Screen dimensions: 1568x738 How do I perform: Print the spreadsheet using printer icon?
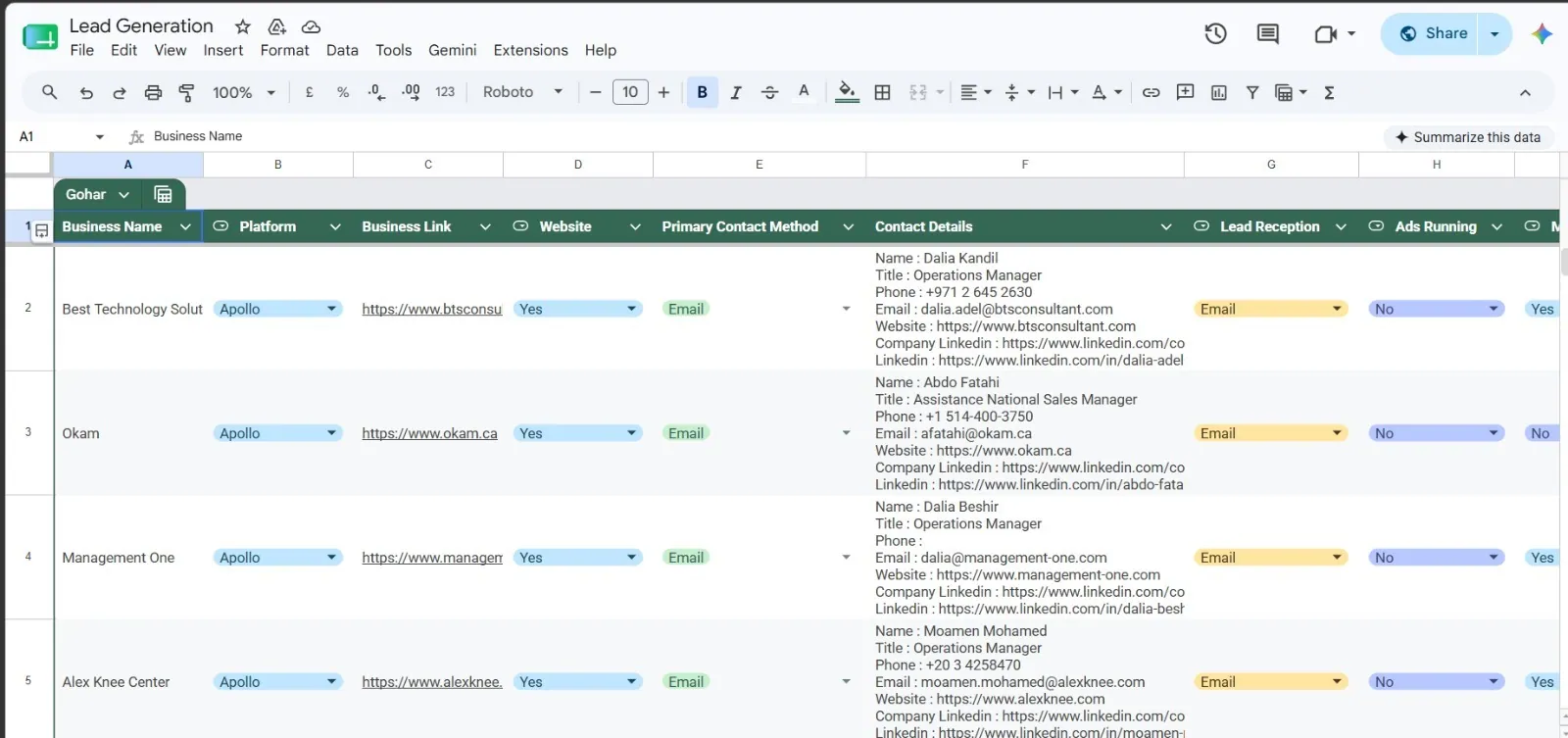tap(153, 92)
